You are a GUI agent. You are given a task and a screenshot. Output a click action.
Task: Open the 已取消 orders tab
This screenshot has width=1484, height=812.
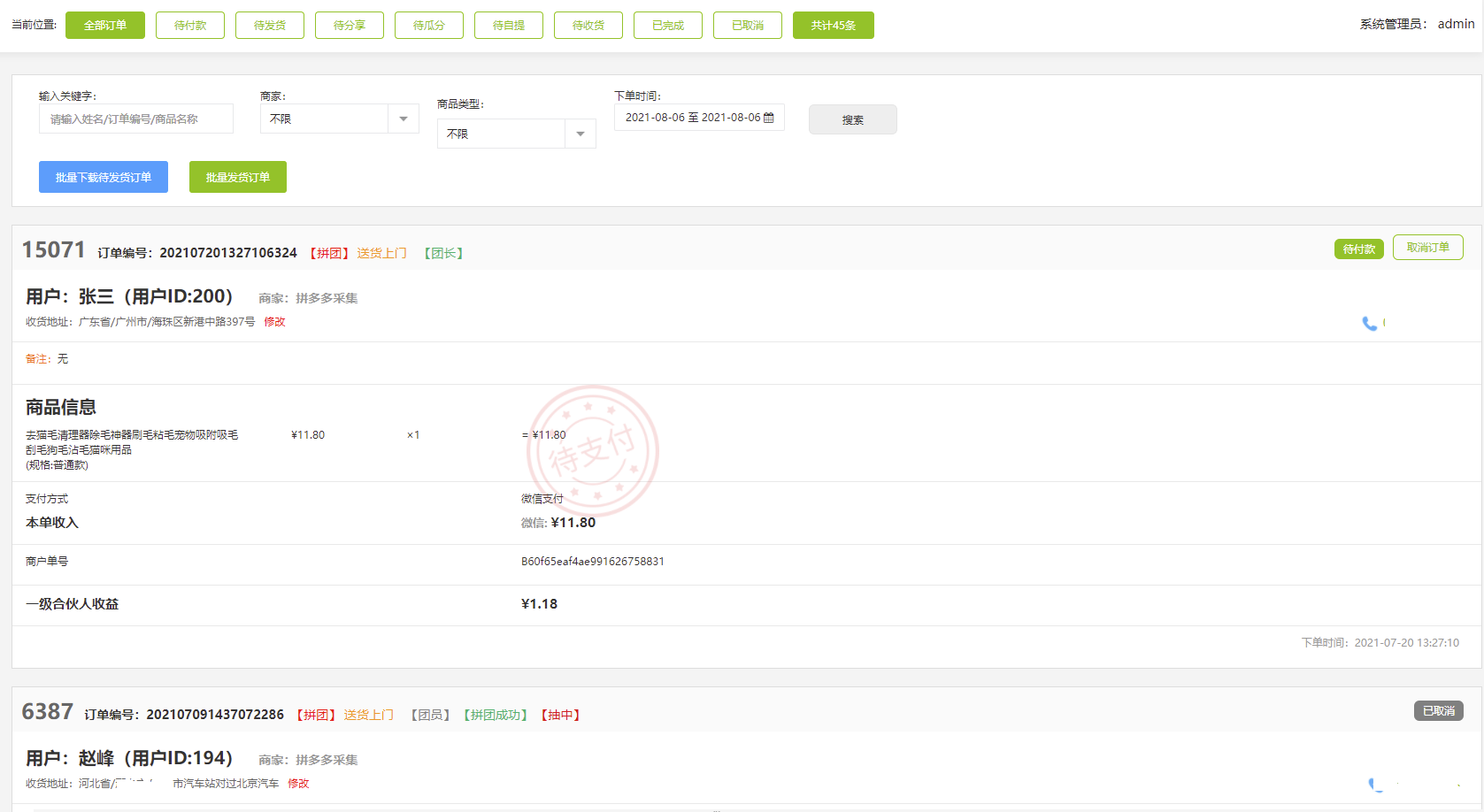[748, 26]
